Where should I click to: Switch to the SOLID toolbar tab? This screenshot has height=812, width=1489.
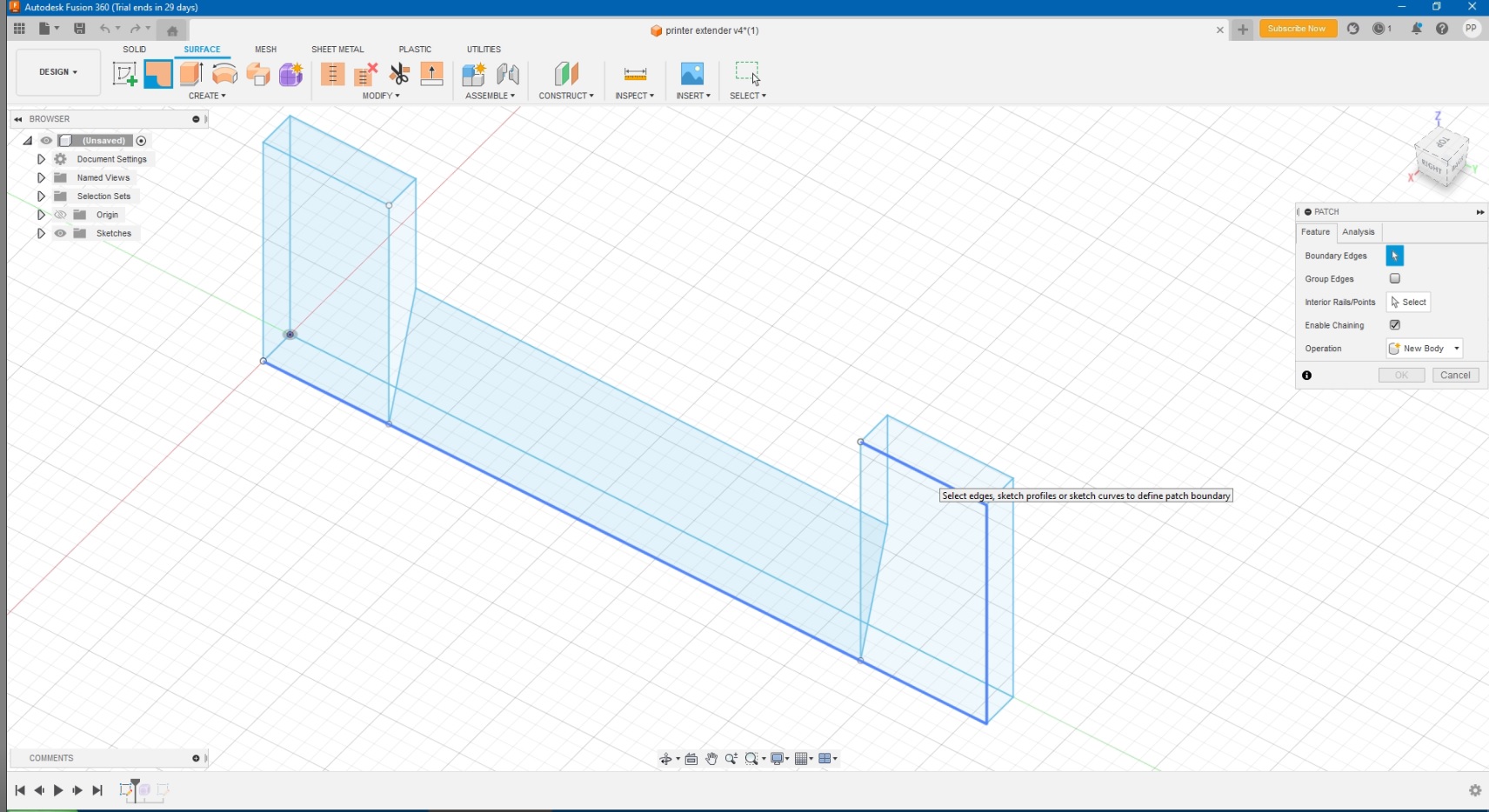click(x=134, y=50)
